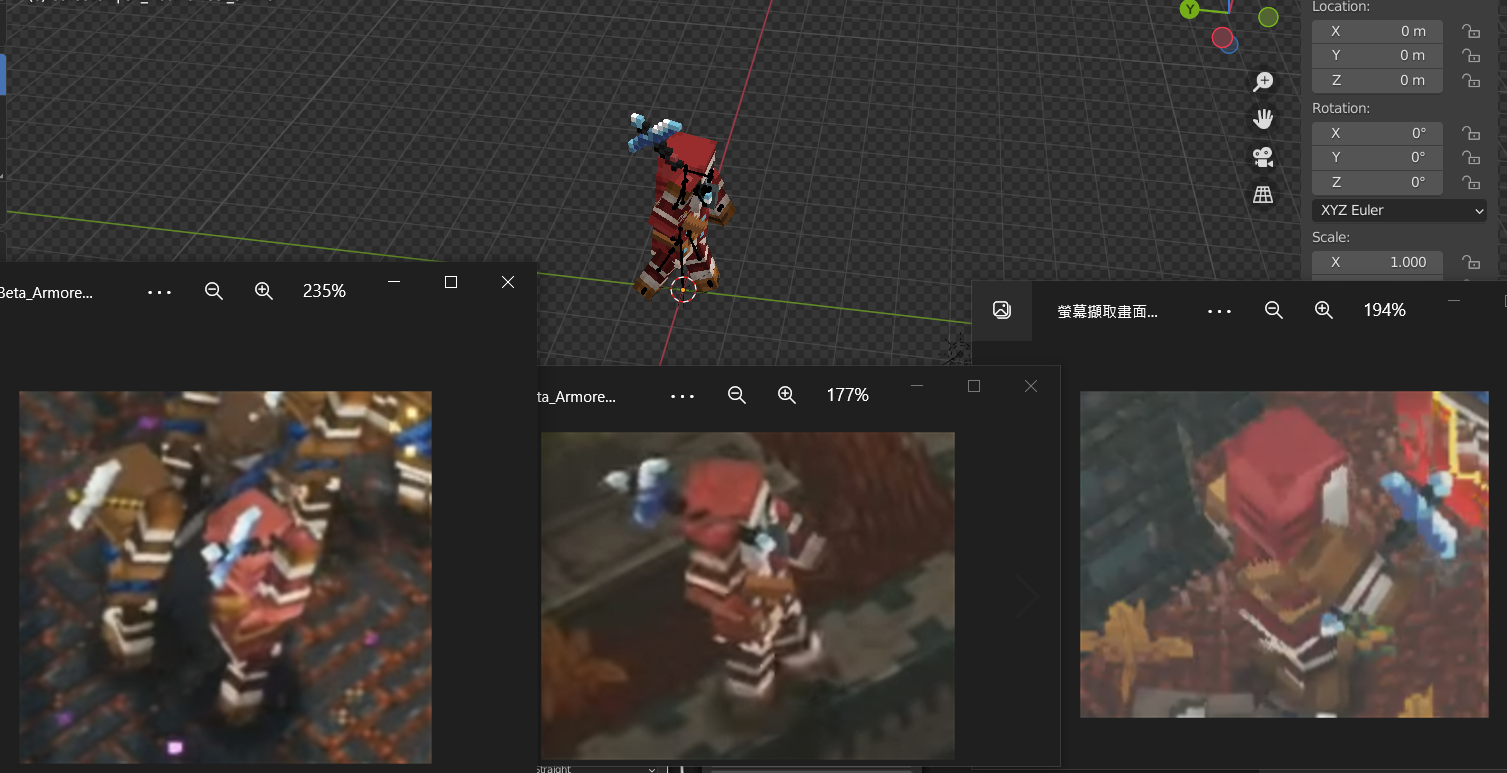The width and height of the screenshot is (1507, 773).
Task: Click the reference image in the 194% window
Action: (x=1284, y=554)
